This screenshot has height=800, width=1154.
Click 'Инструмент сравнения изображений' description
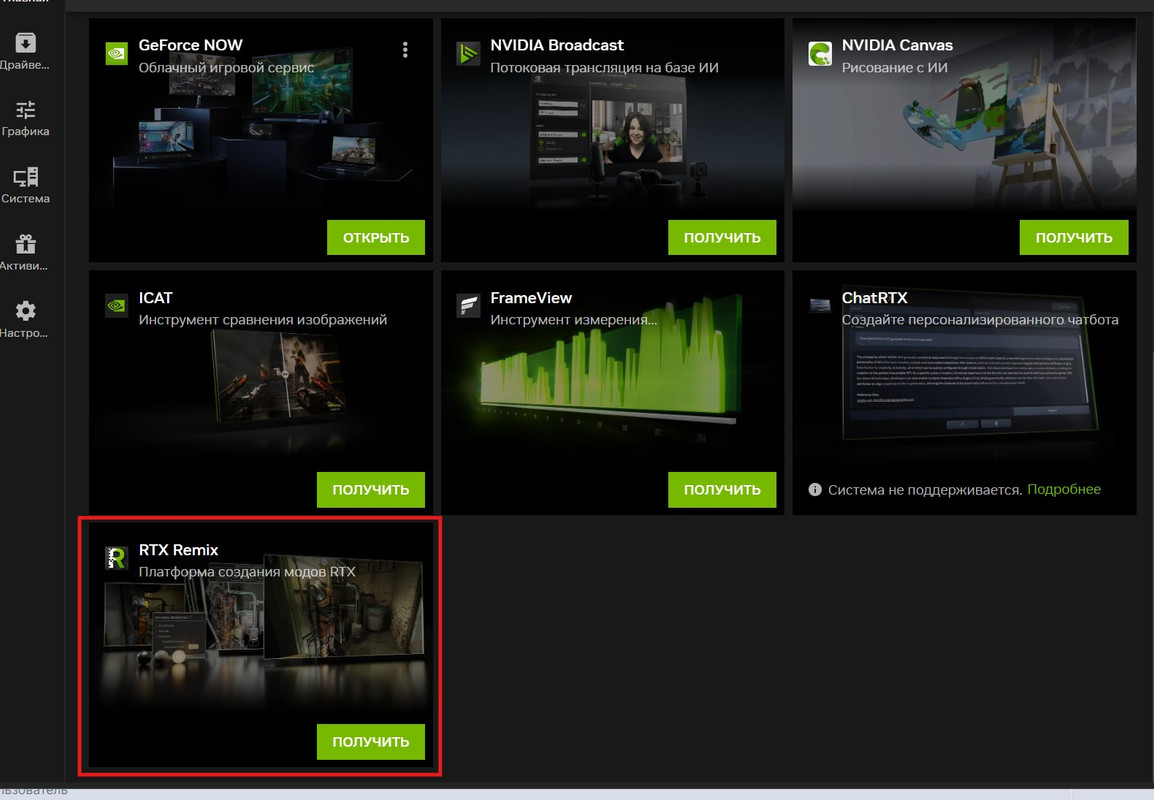263,320
